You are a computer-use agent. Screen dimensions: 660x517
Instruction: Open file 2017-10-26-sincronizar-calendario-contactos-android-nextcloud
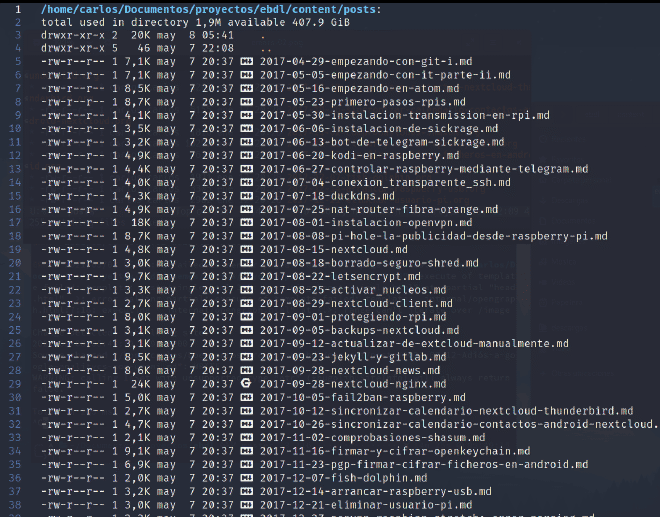pyautogui.click(x=459, y=424)
